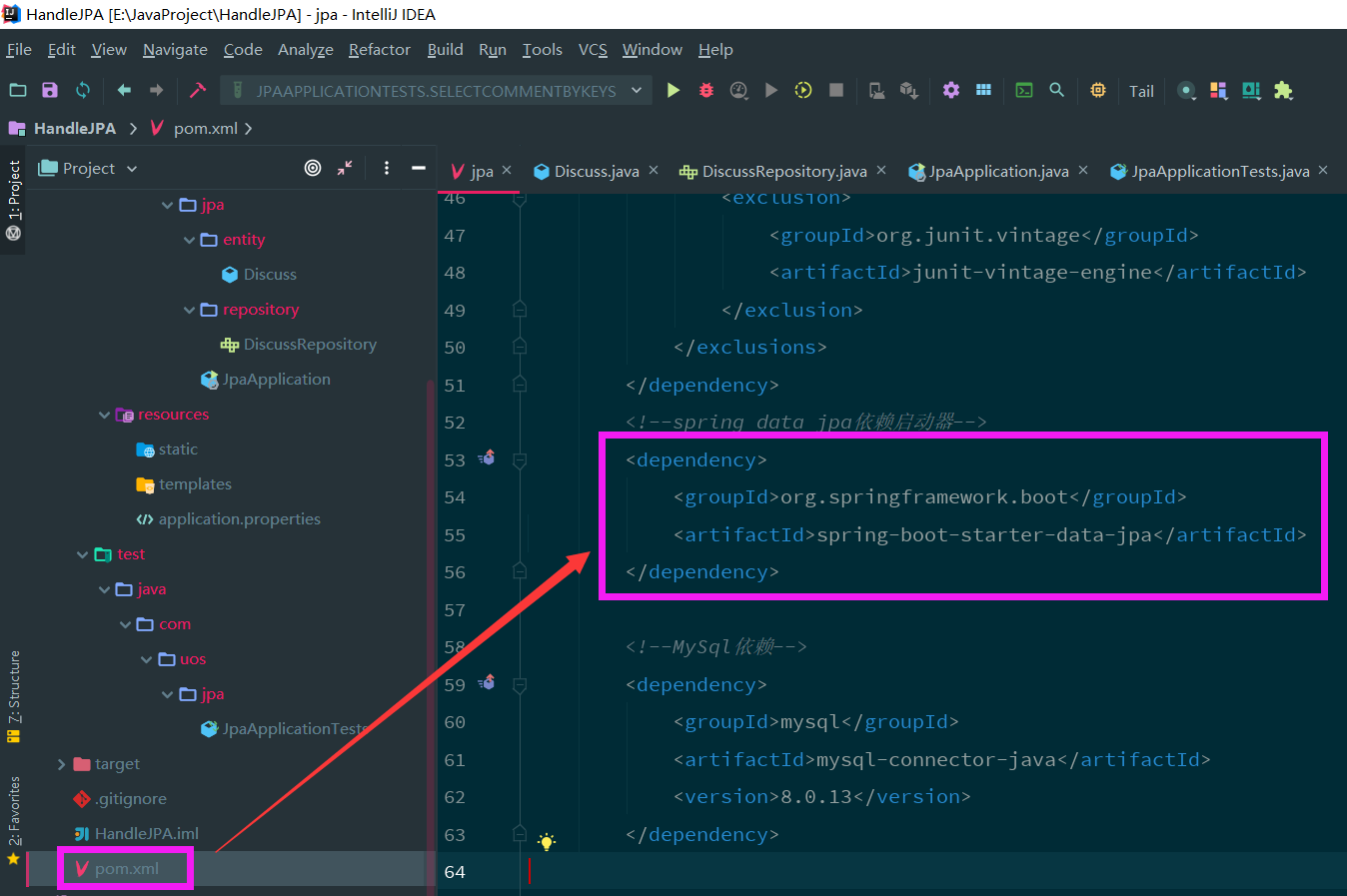Collapse the resources folder
Screen dimensions: 1347x896
pyautogui.click(x=104, y=415)
